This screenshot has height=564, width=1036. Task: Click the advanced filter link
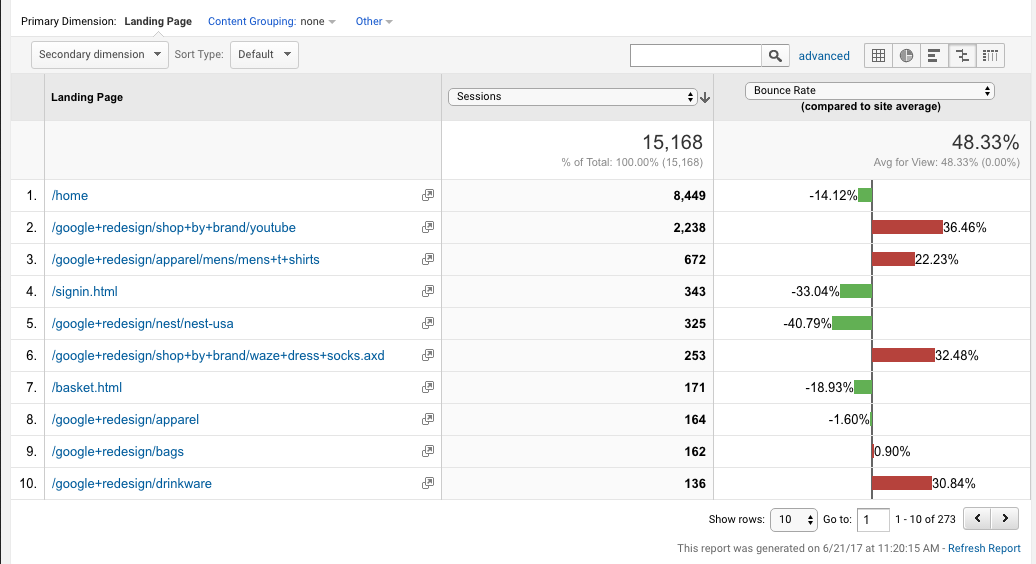click(824, 56)
